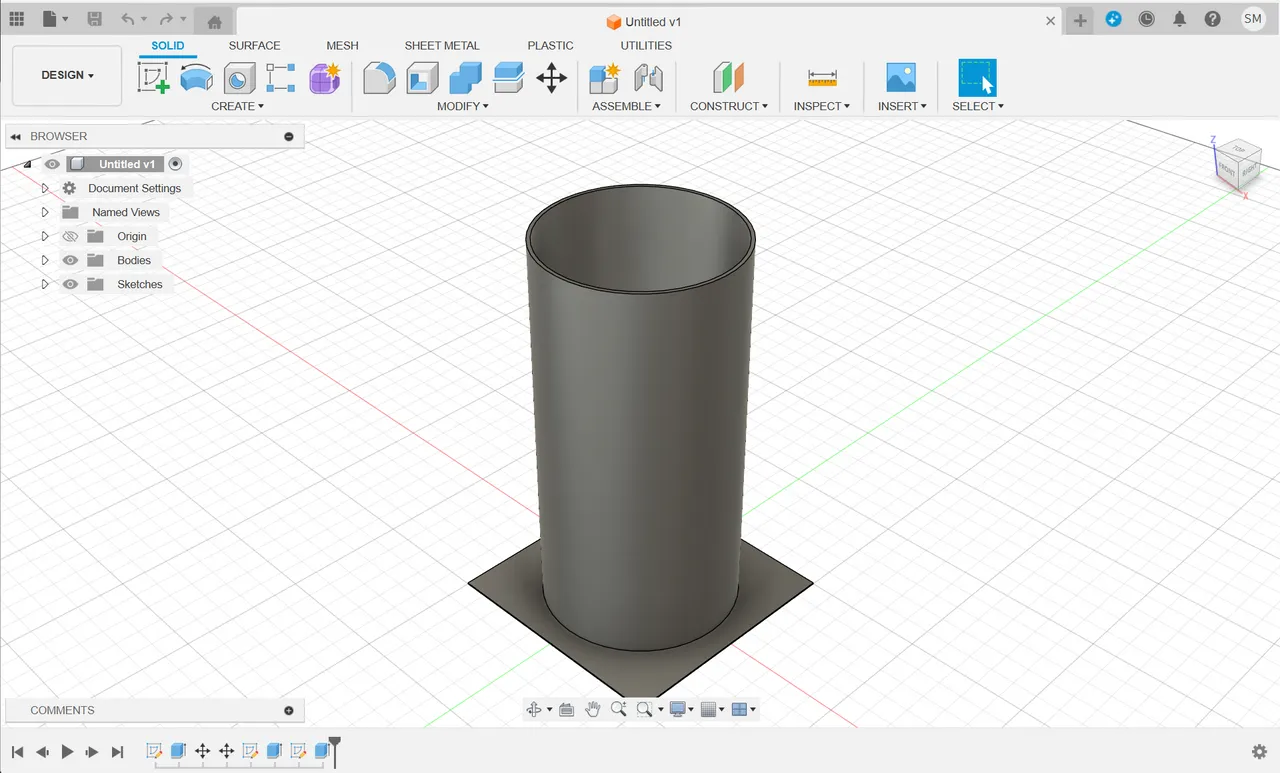Image resolution: width=1280 pixels, height=773 pixels.
Task: Switch to the SHEET METAL tab
Action: click(x=442, y=46)
